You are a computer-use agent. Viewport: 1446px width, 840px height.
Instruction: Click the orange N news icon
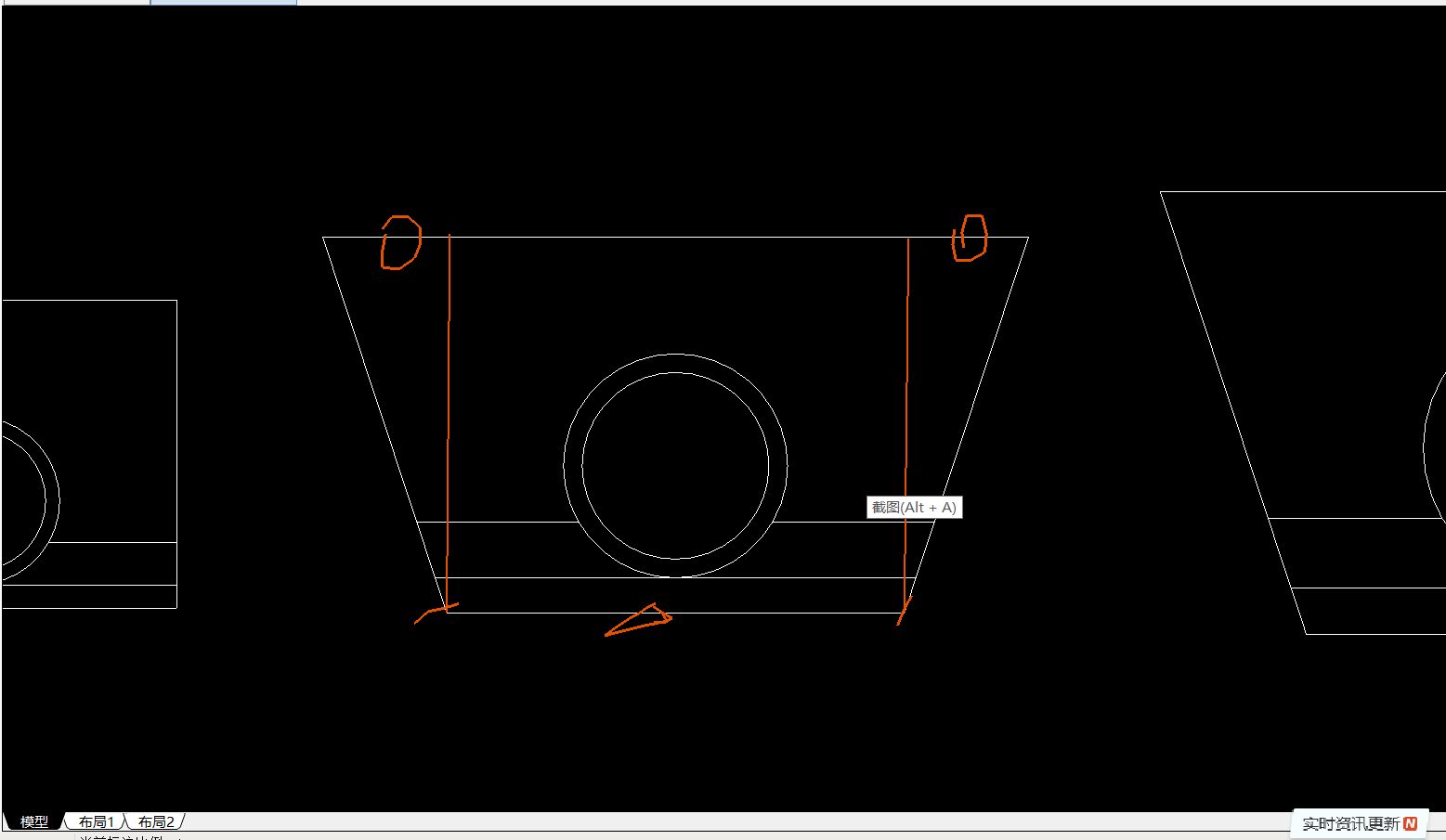(1411, 823)
